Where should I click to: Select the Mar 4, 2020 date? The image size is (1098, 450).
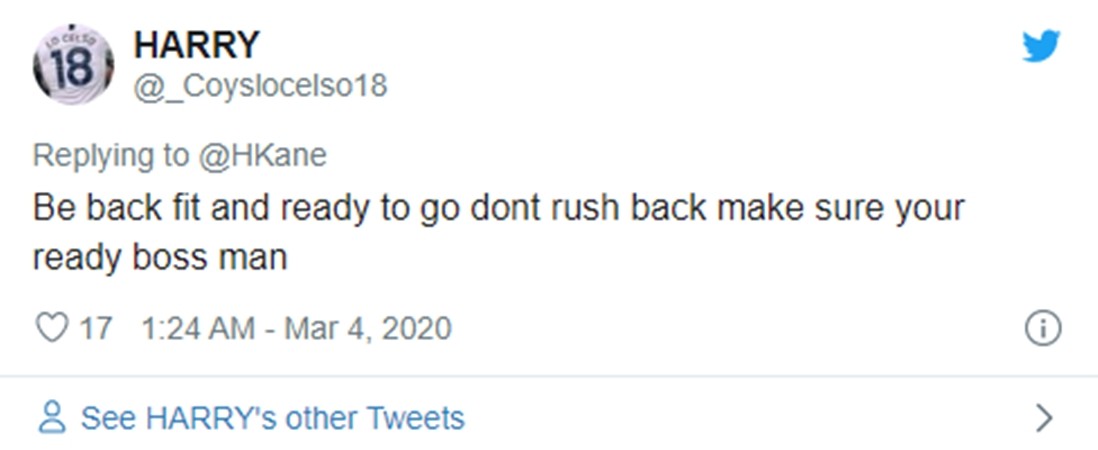tap(367, 328)
